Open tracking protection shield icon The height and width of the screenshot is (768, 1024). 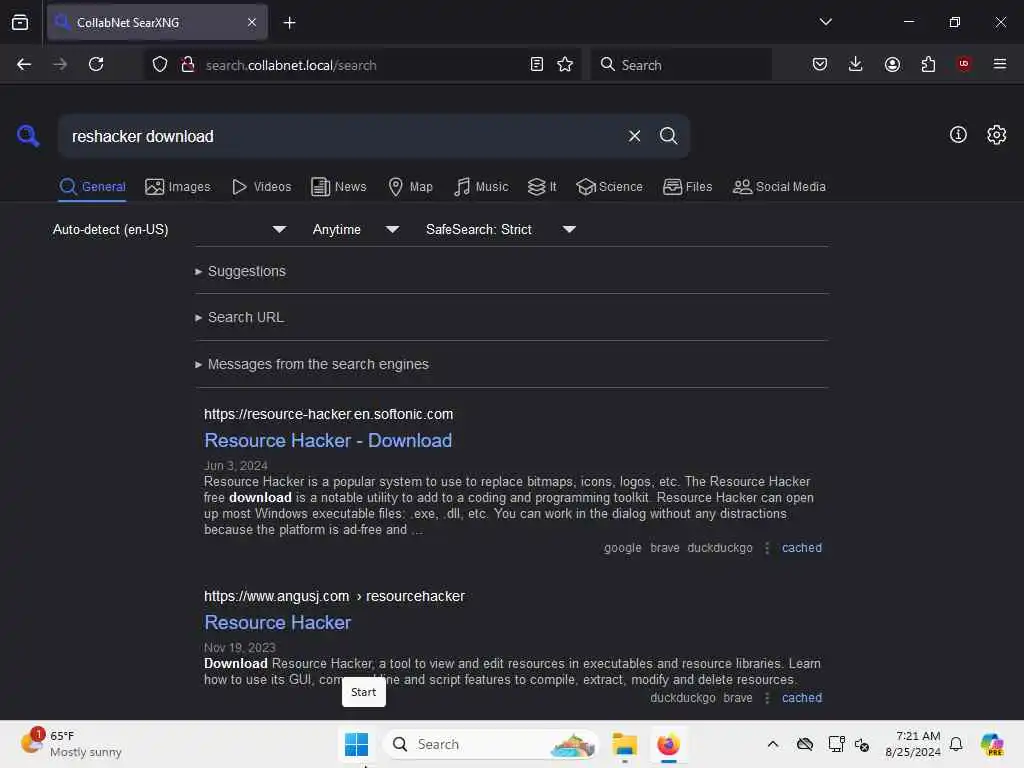coord(160,64)
